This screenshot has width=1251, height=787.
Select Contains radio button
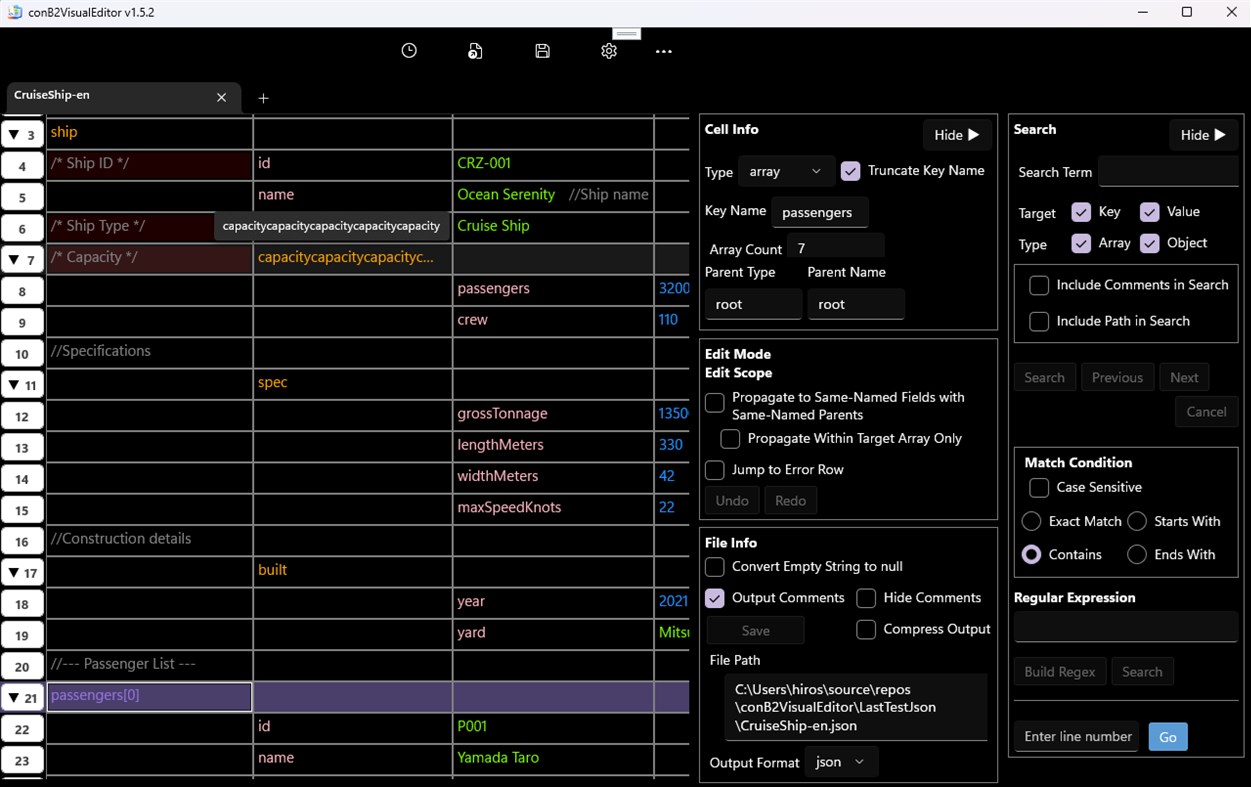(1031, 555)
